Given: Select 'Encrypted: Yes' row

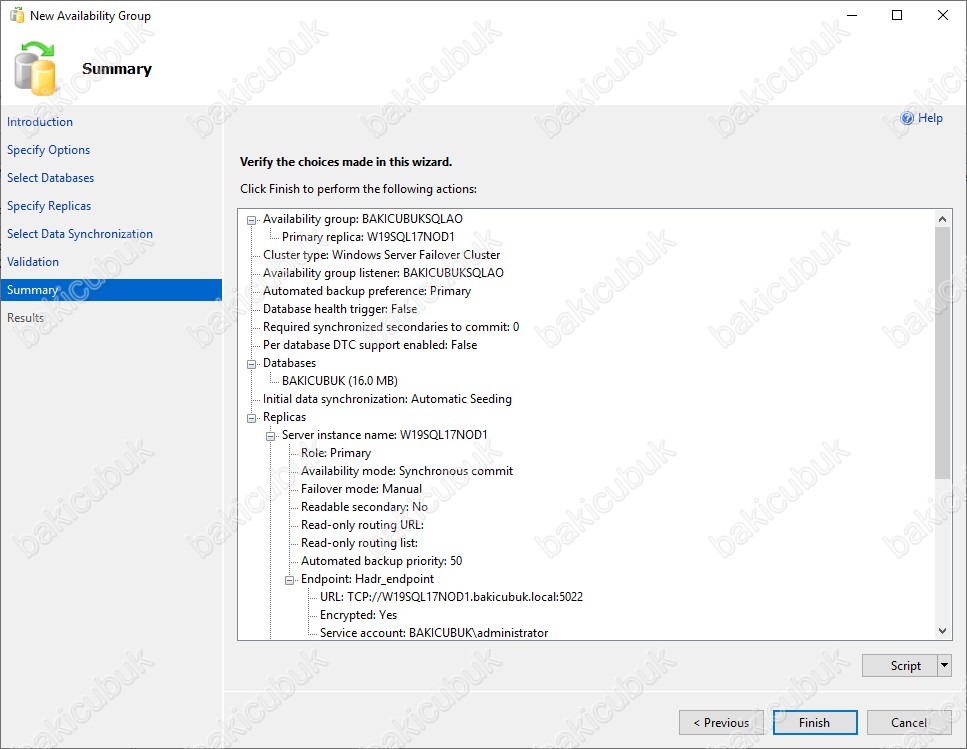Looking at the screenshot, I should coord(358,615).
